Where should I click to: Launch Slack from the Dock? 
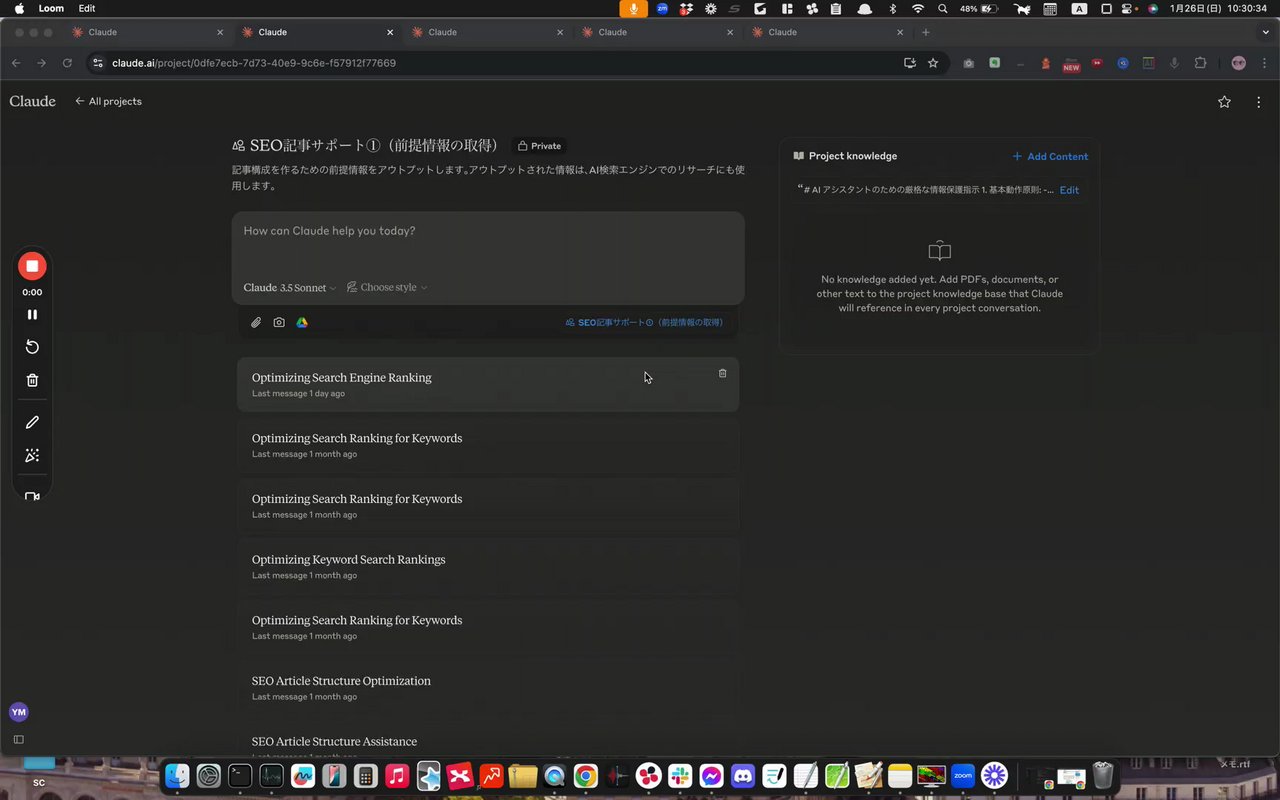coord(680,775)
